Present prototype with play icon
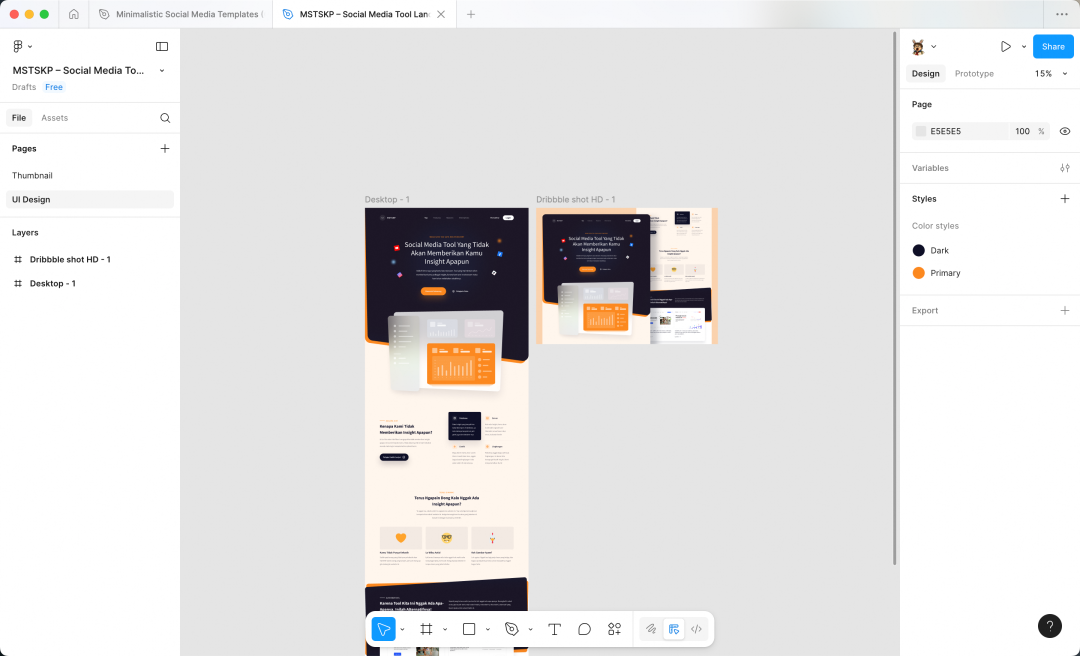The height and width of the screenshot is (656, 1080). coord(1006,46)
